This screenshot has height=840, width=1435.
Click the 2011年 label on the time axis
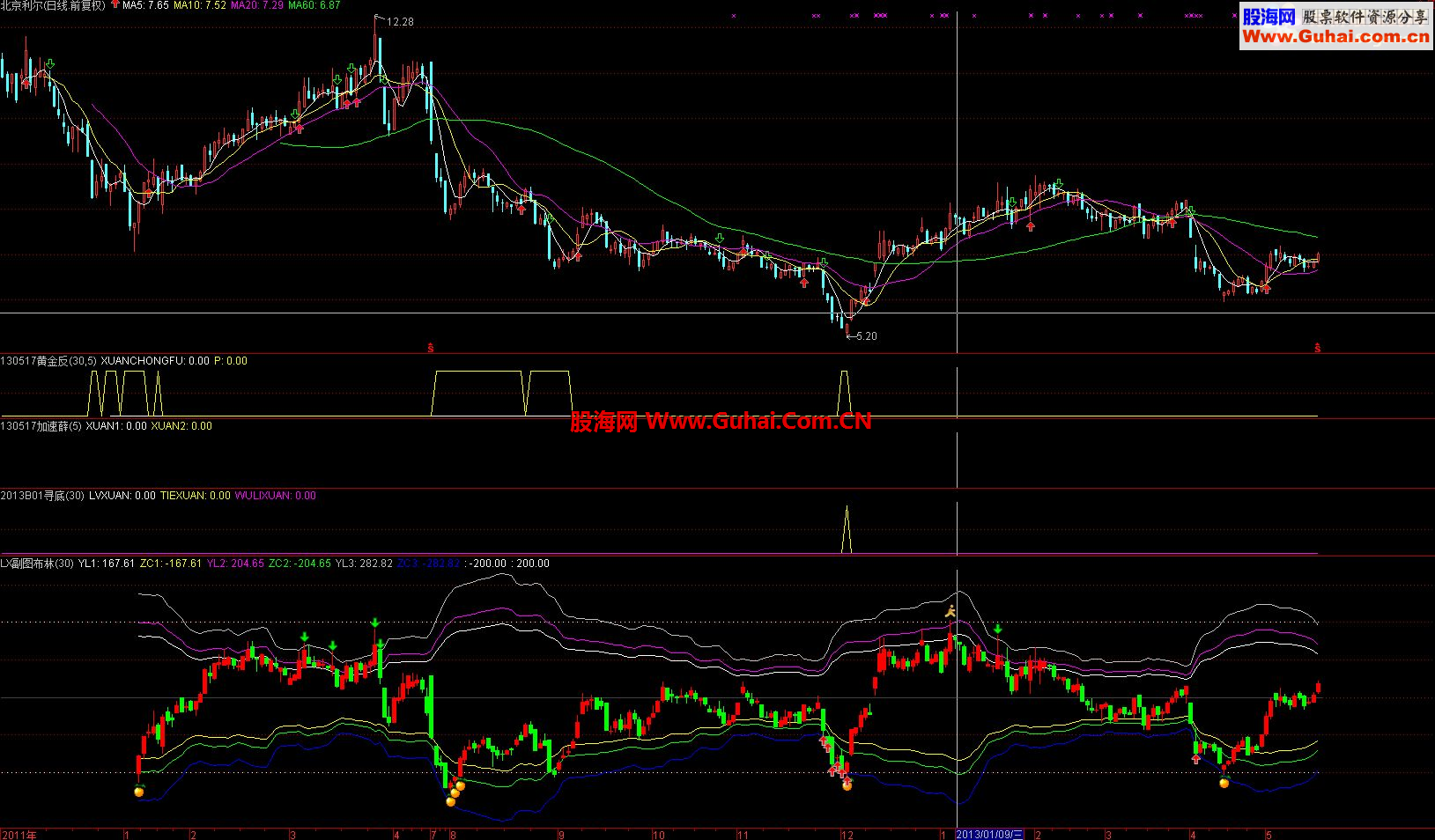(18, 834)
